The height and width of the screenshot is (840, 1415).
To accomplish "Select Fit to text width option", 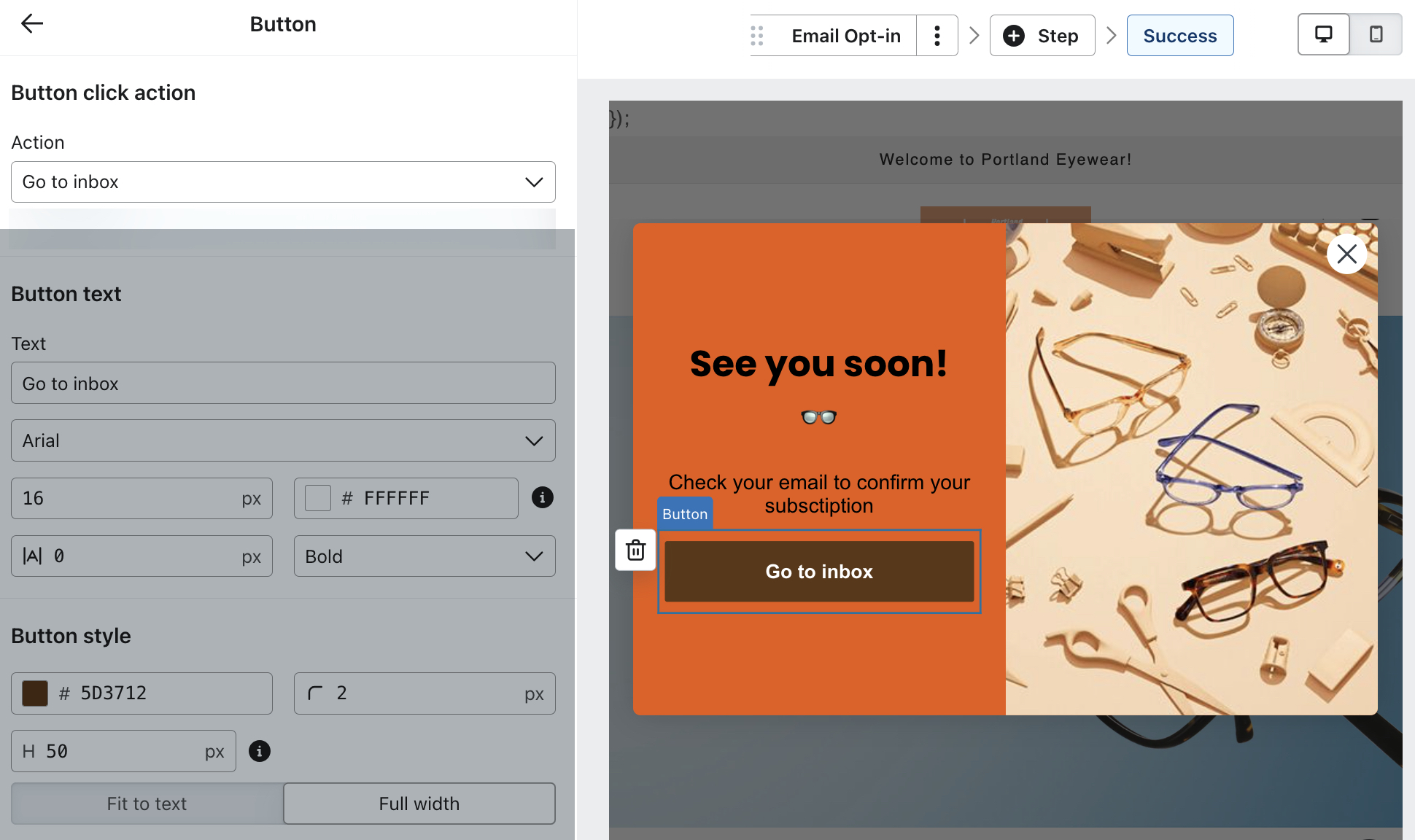I will pos(147,804).
